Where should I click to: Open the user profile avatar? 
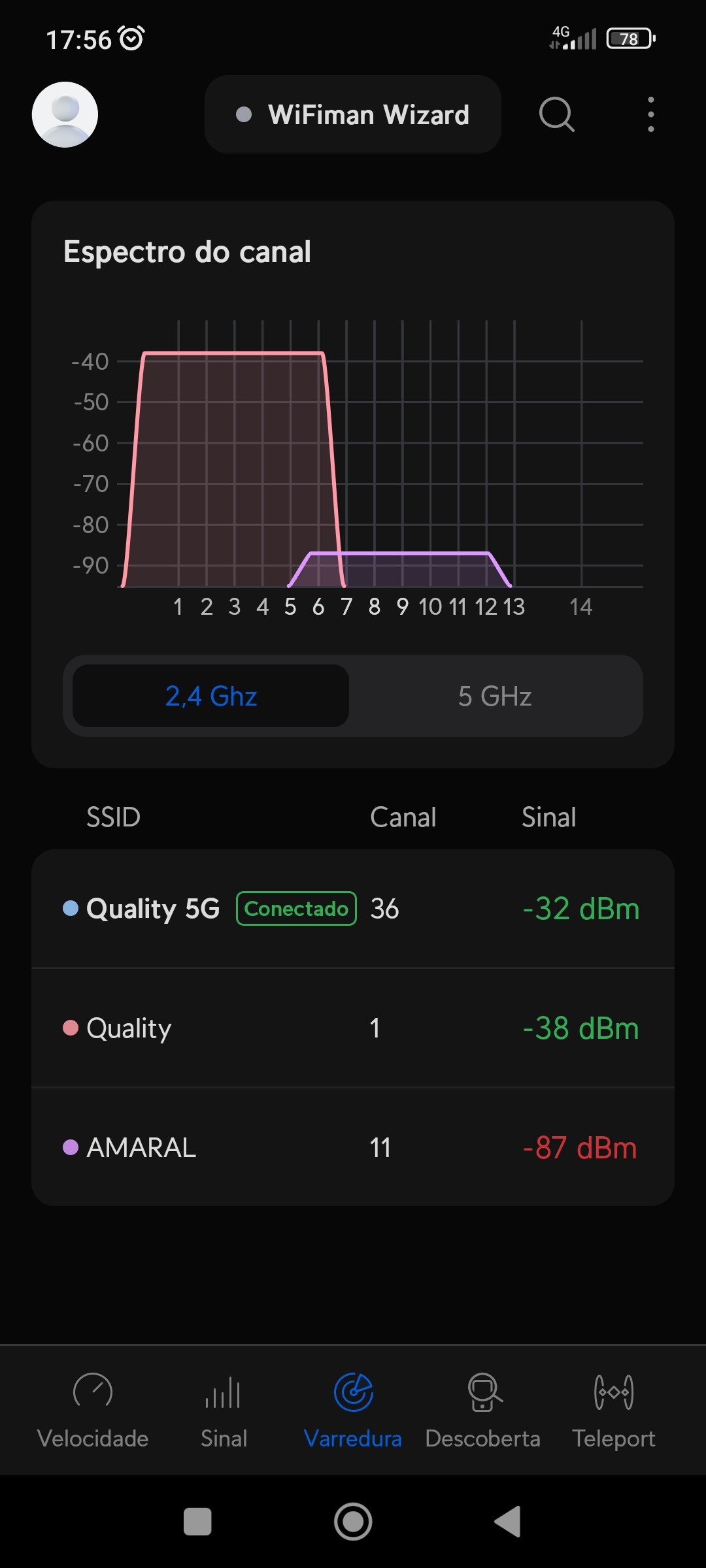click(x=65, y=114)
